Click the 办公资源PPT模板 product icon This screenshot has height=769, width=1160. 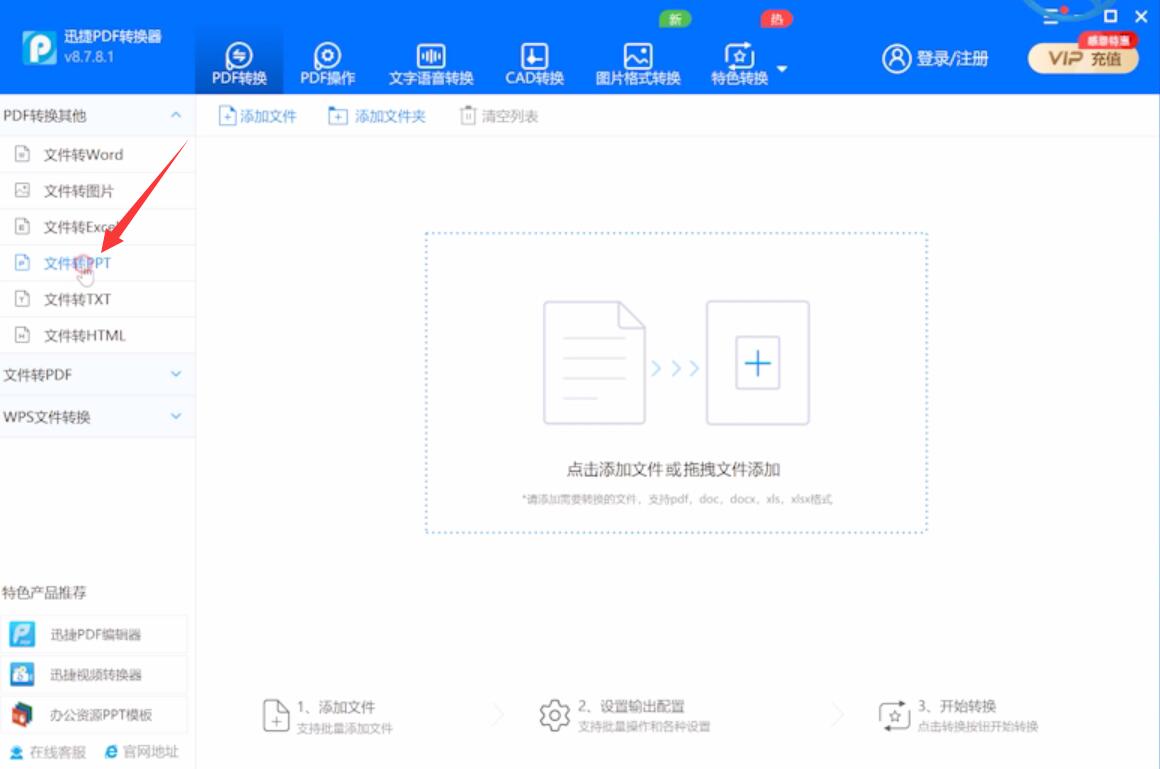(22, 714)
